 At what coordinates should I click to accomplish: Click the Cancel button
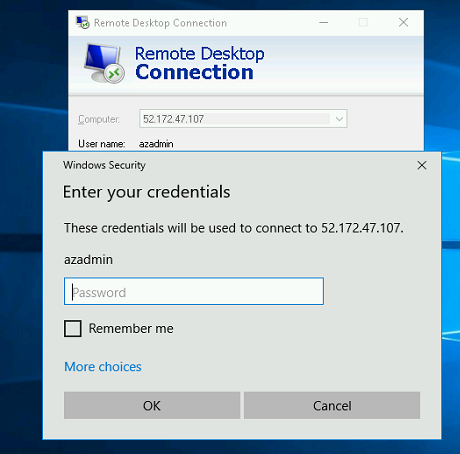click(332, 405)
